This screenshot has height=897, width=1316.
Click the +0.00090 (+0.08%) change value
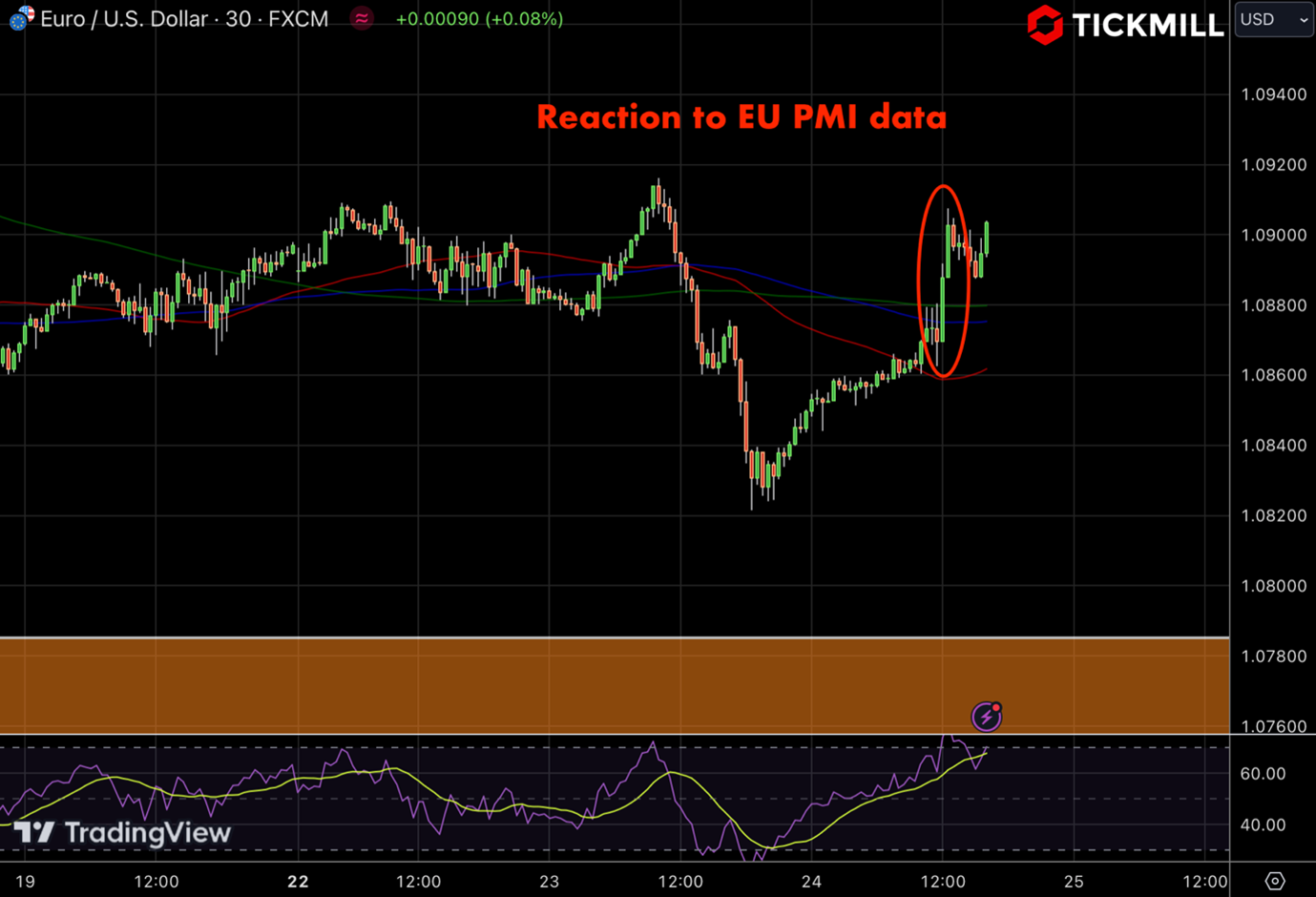point(479,19)
